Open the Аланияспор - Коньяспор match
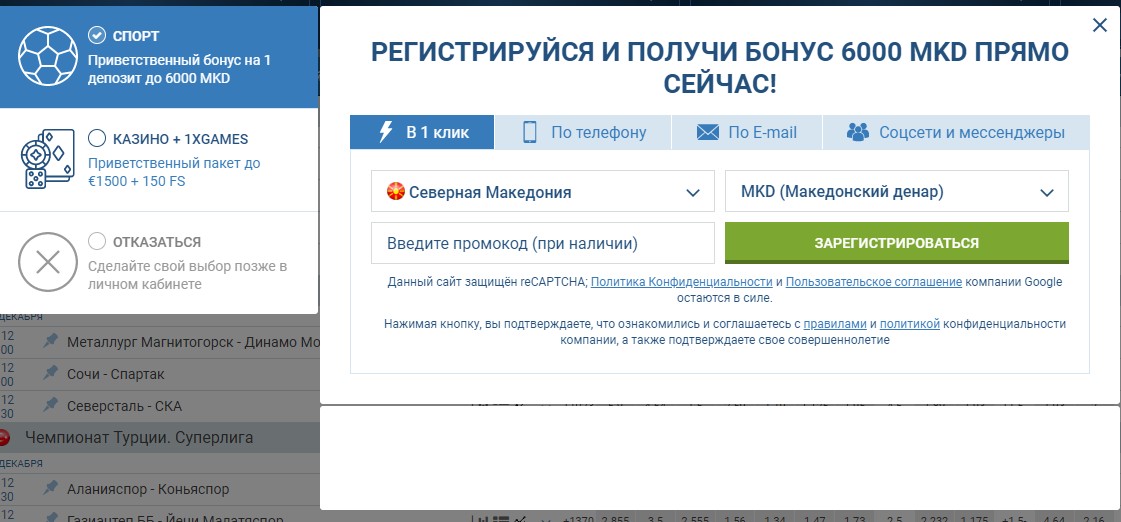The image size is (1121, 522). click(148, 489)
